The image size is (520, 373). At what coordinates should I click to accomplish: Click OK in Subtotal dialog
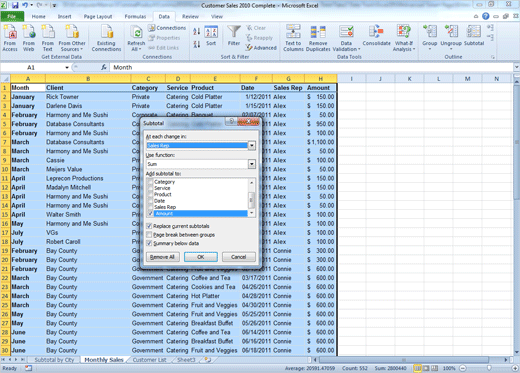(x=201, y=257)
